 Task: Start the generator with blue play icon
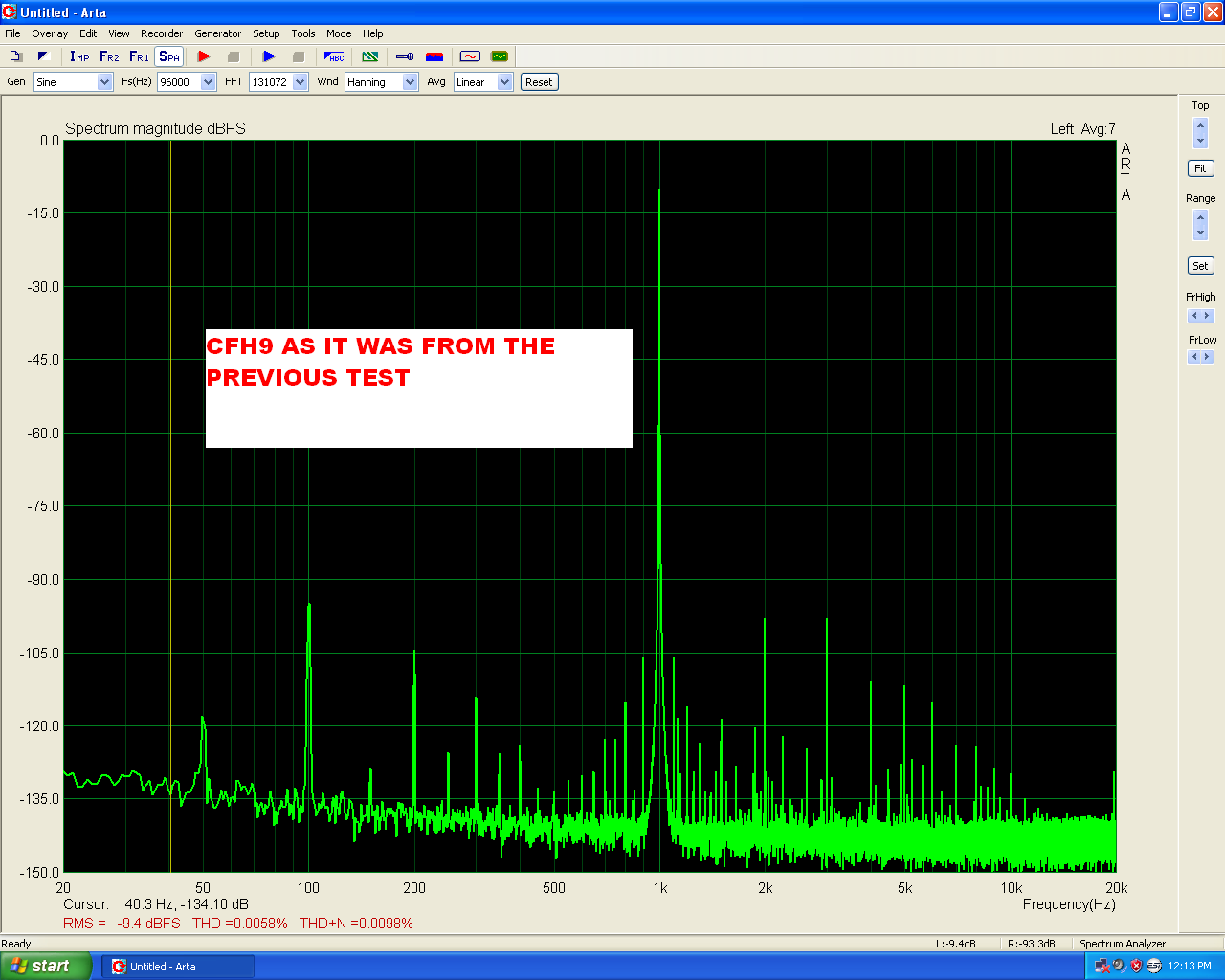269,56
